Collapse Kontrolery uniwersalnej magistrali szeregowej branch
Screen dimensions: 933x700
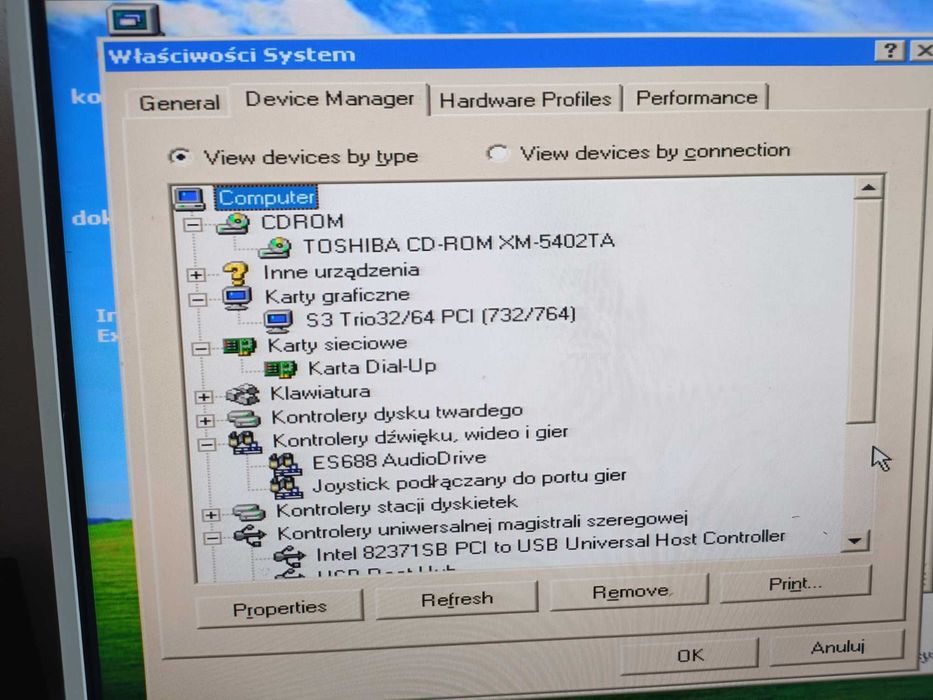pyautogui.click(x=212, y=539)
